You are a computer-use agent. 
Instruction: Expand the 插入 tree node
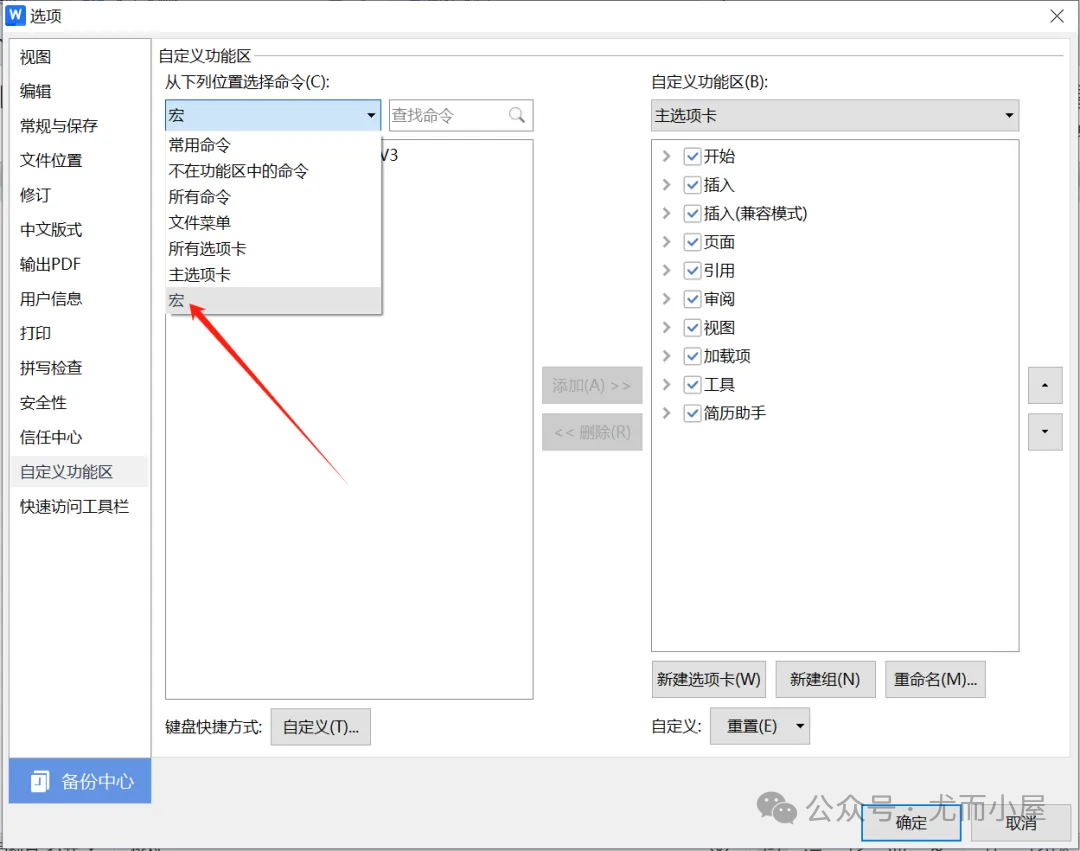point(666,185)
